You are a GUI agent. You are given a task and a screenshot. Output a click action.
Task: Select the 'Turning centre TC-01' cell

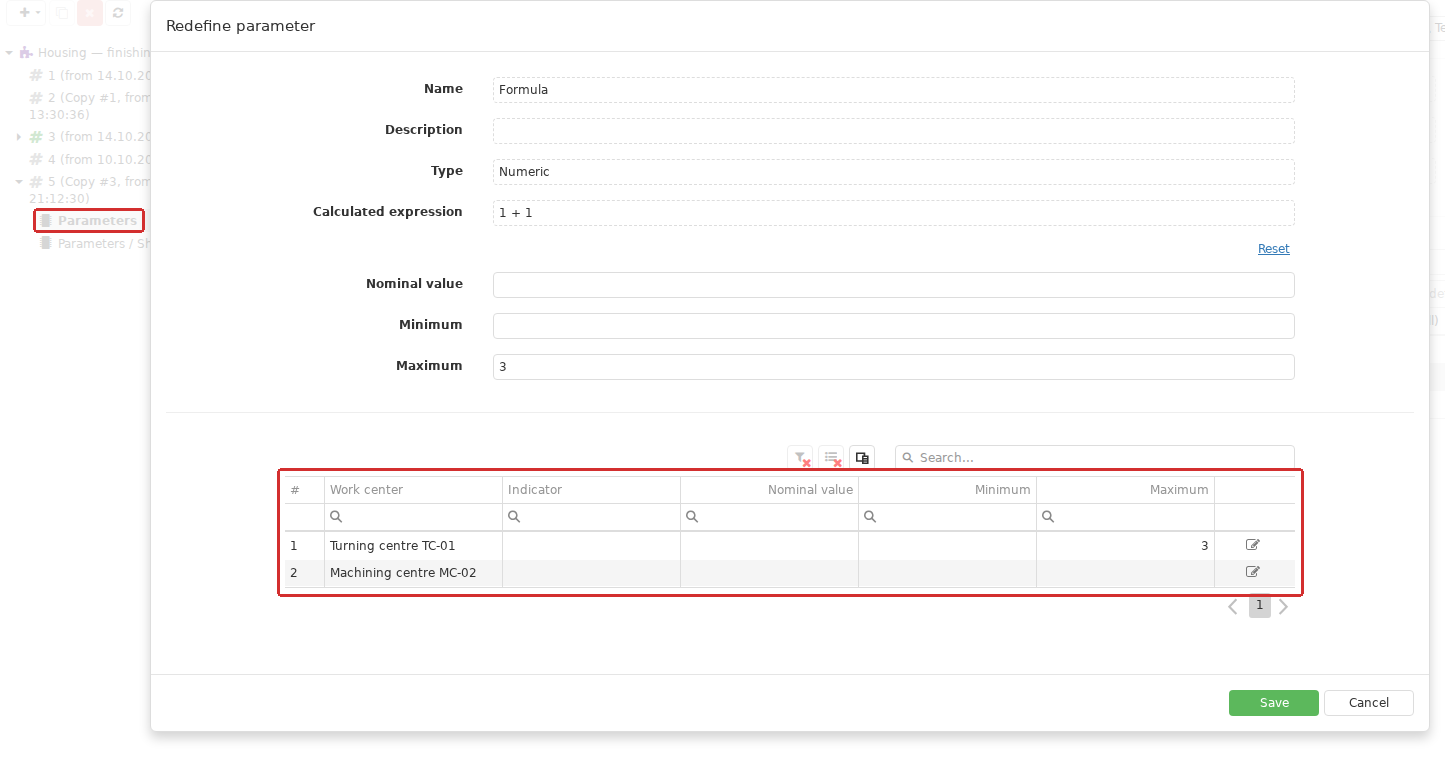point(413,546)
